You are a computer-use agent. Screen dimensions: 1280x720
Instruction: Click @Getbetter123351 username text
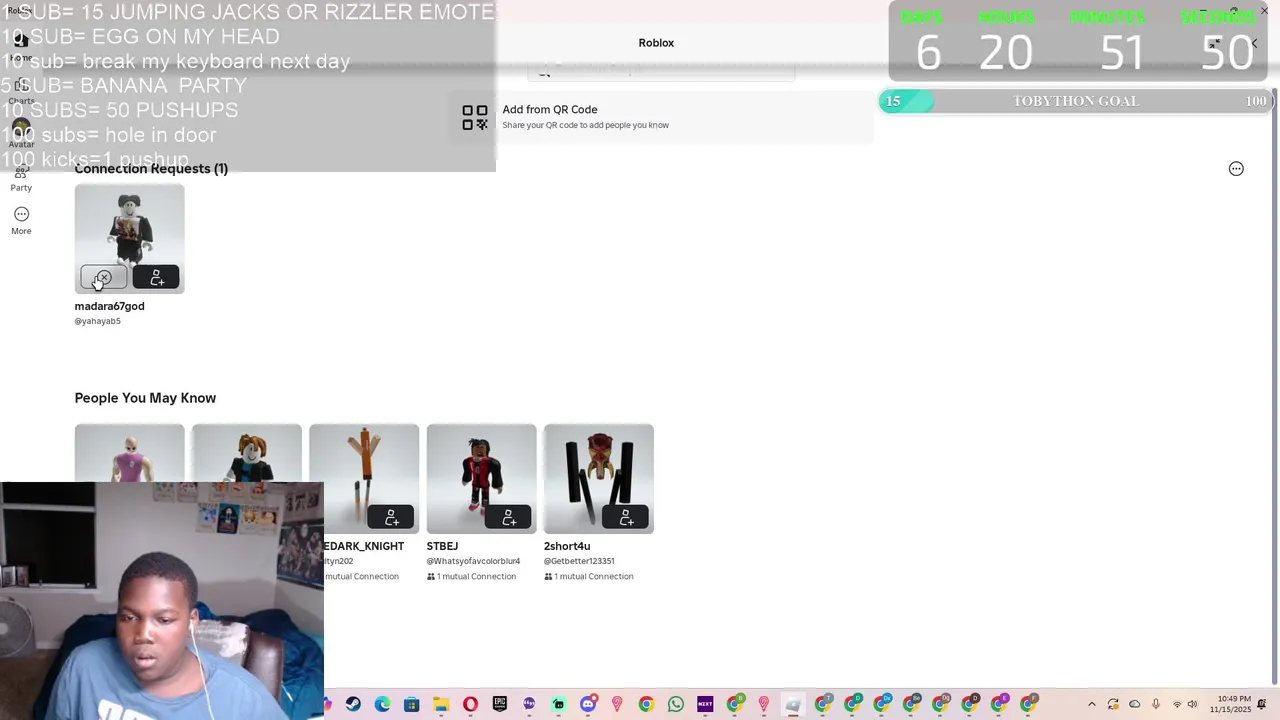coord(579,561)
